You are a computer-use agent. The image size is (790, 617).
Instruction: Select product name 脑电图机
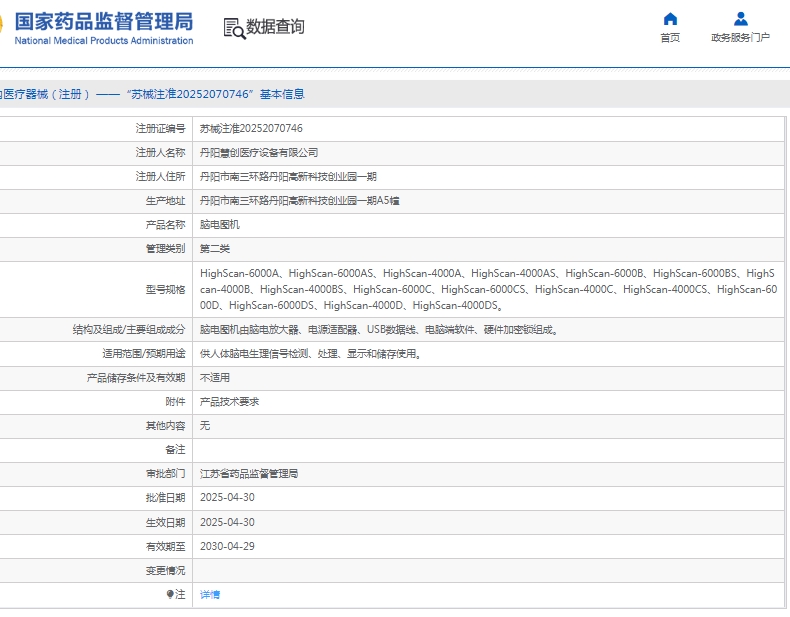(220, 225)
